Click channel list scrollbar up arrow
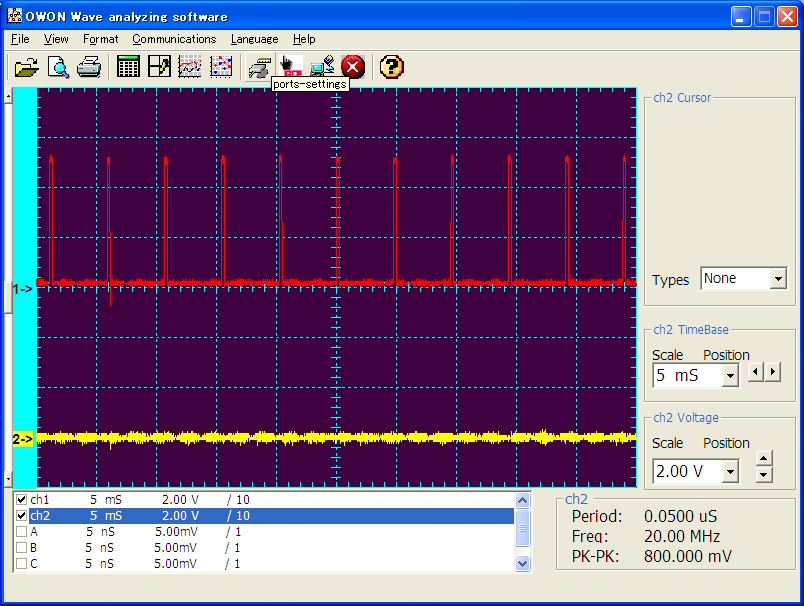Viewport: 804px width, 606px height. pos(522,500)
